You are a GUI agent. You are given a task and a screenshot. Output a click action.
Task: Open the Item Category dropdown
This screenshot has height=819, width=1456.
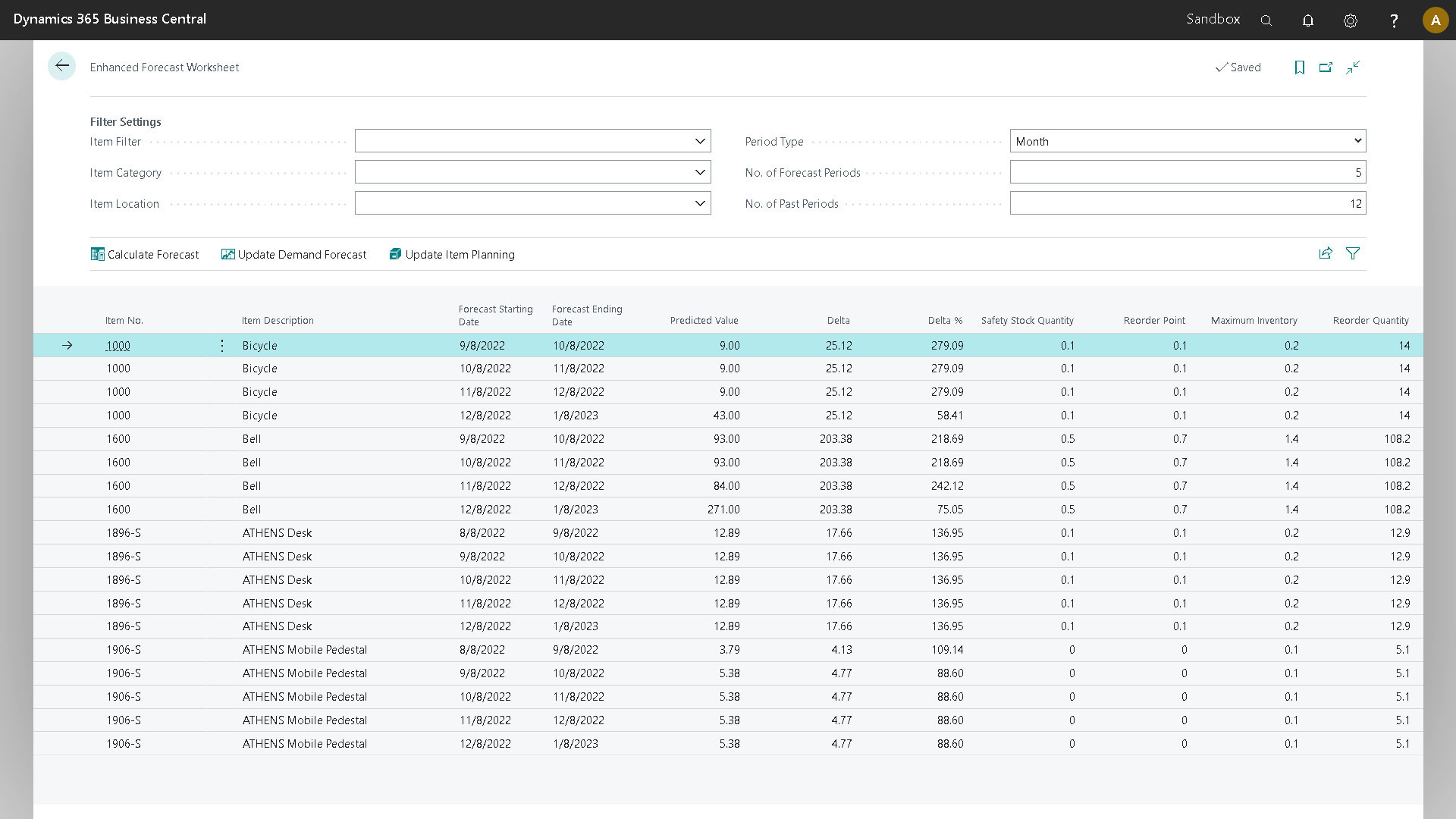pyautogui.click(x=699, y=172)
